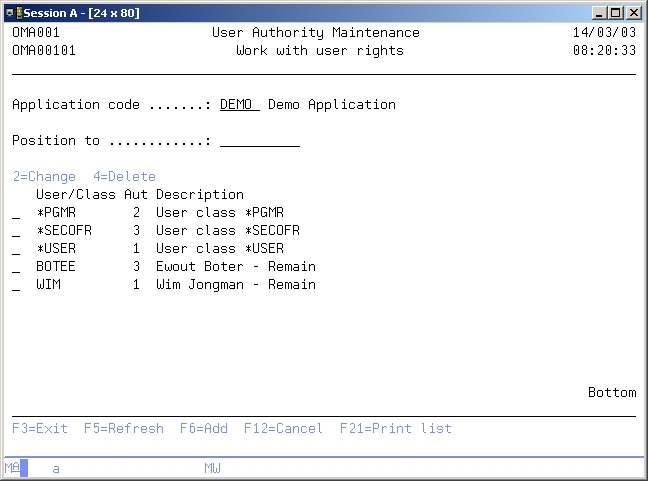Click F12=Cancel function key

click(x=283, y=429)
